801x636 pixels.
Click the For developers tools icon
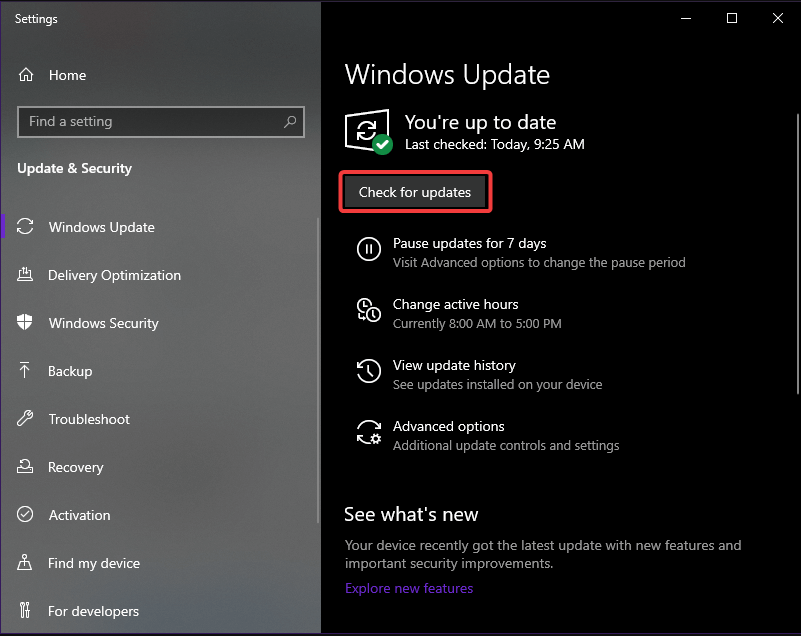[x=25, y=610]
